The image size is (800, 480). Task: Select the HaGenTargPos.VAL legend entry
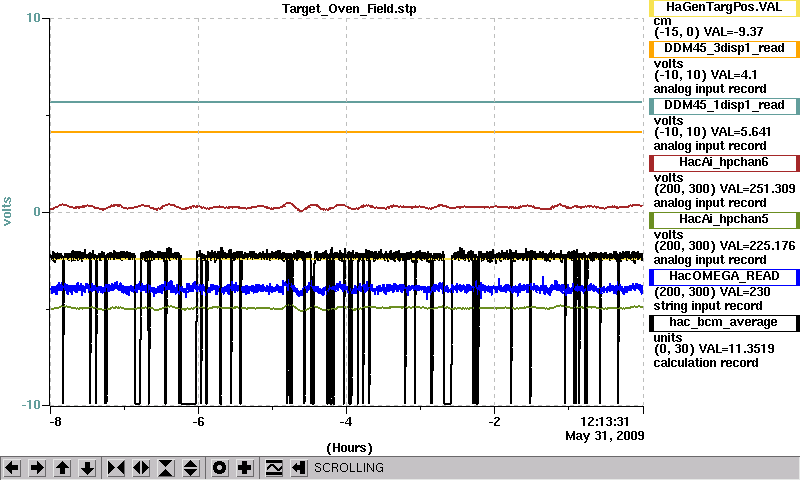[724, 8]
